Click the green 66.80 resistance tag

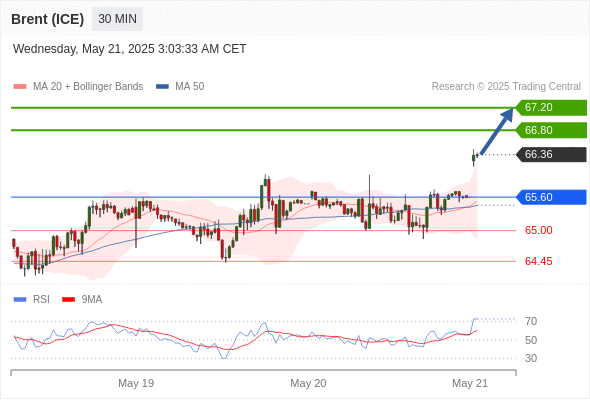coord(551,130)
